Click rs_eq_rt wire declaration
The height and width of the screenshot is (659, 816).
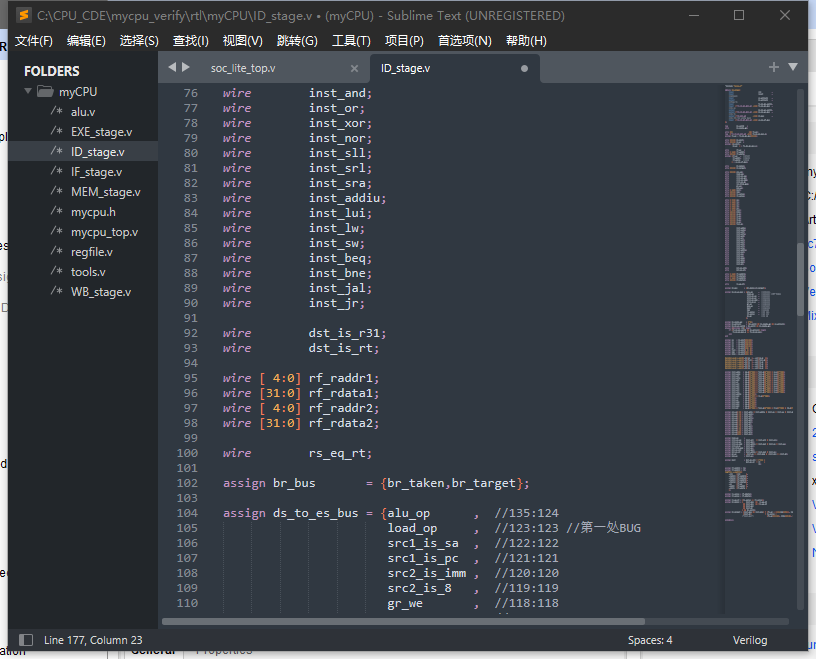(340, 453)
